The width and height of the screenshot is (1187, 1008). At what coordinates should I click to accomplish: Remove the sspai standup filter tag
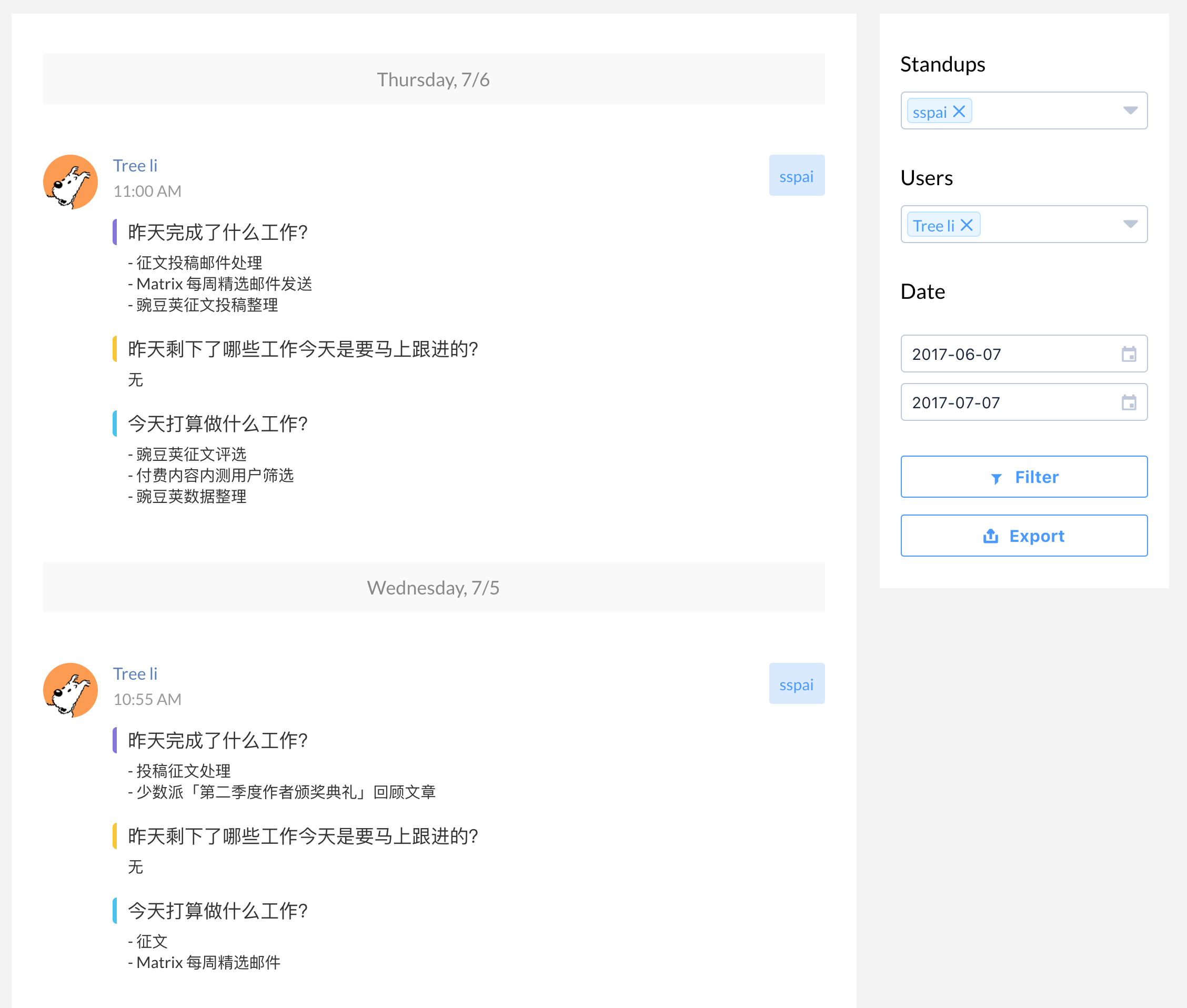959,112
